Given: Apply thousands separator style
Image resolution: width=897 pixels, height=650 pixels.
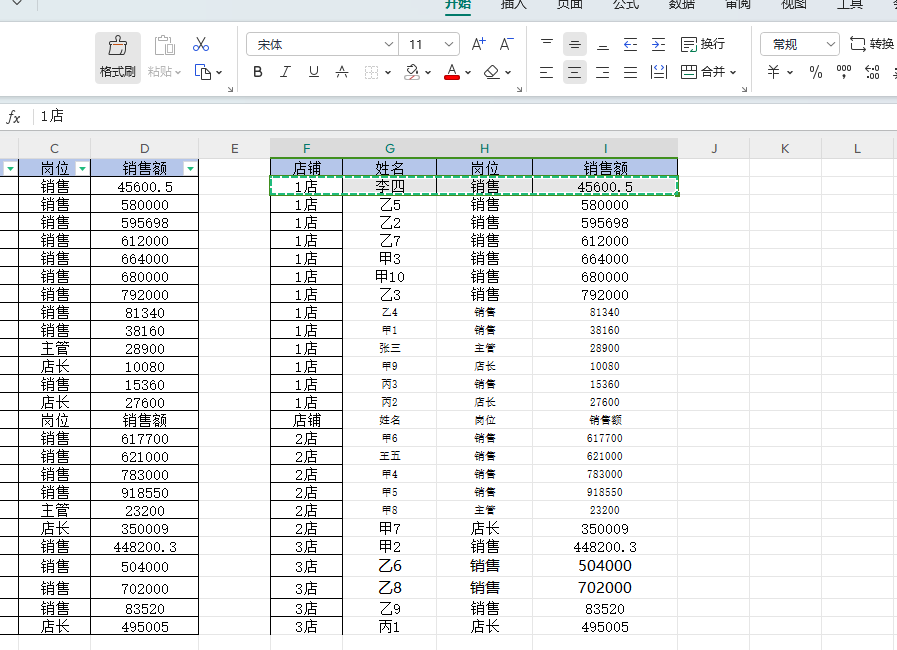Looking at the screenshot, I should (844, 72).
